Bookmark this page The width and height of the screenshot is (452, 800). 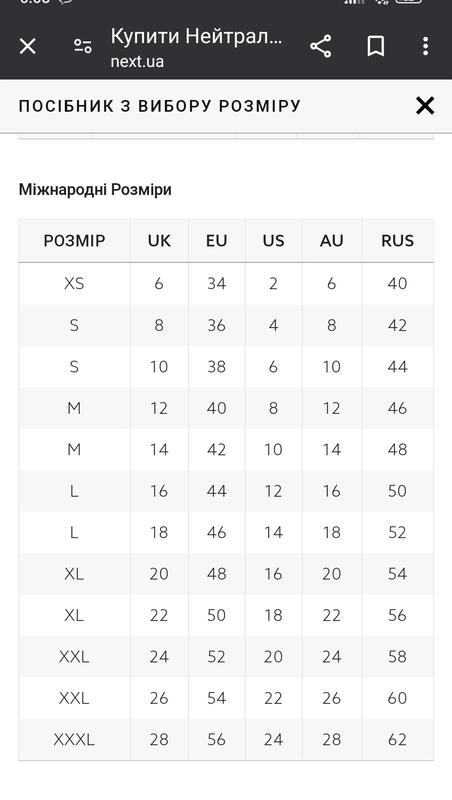pos(375,46)
